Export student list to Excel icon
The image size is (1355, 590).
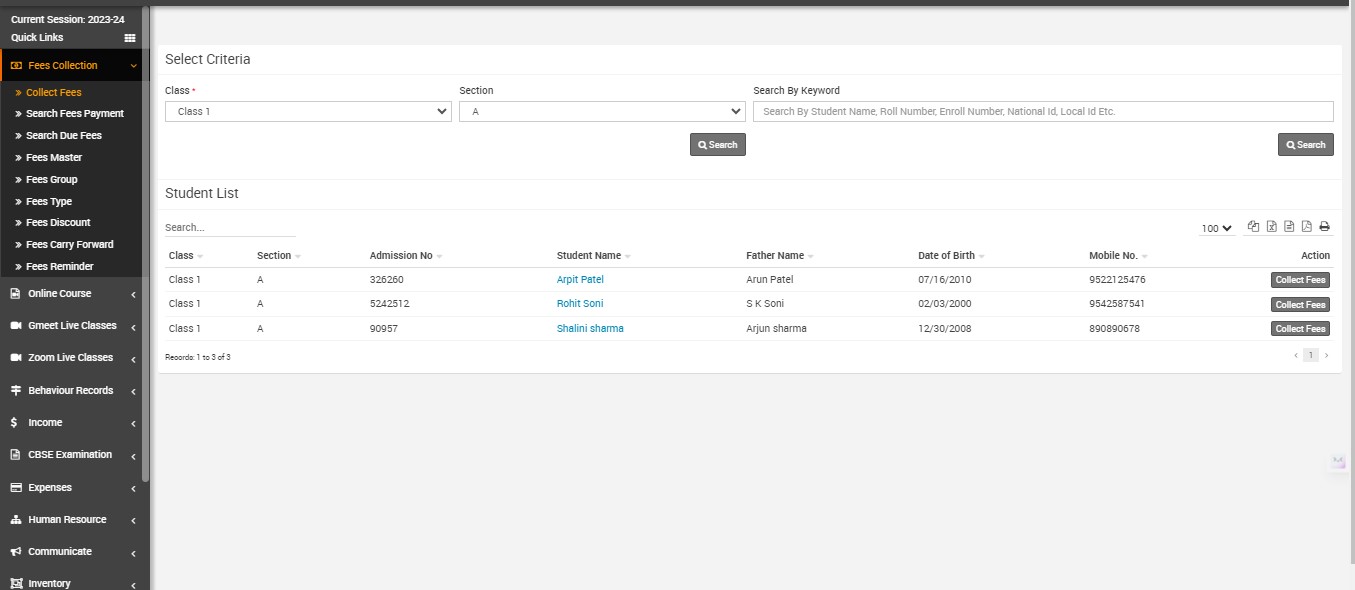[1271, 227]
